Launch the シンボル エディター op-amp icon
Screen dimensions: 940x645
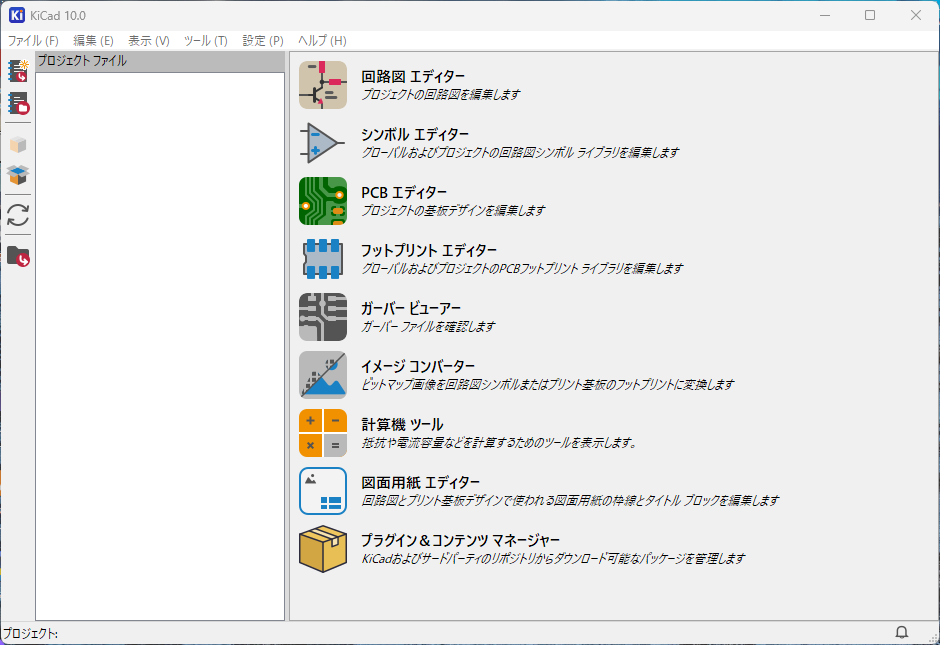coord(323,143)
